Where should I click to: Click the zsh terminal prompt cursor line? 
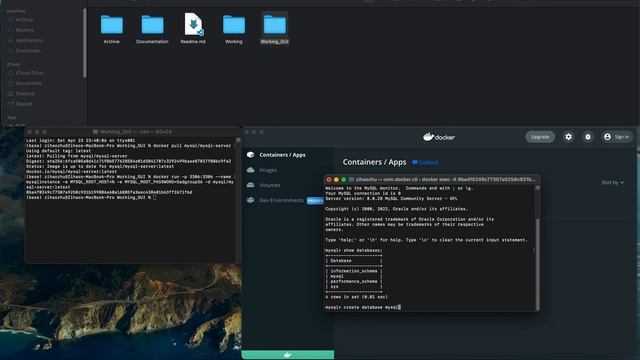point(91,197)
